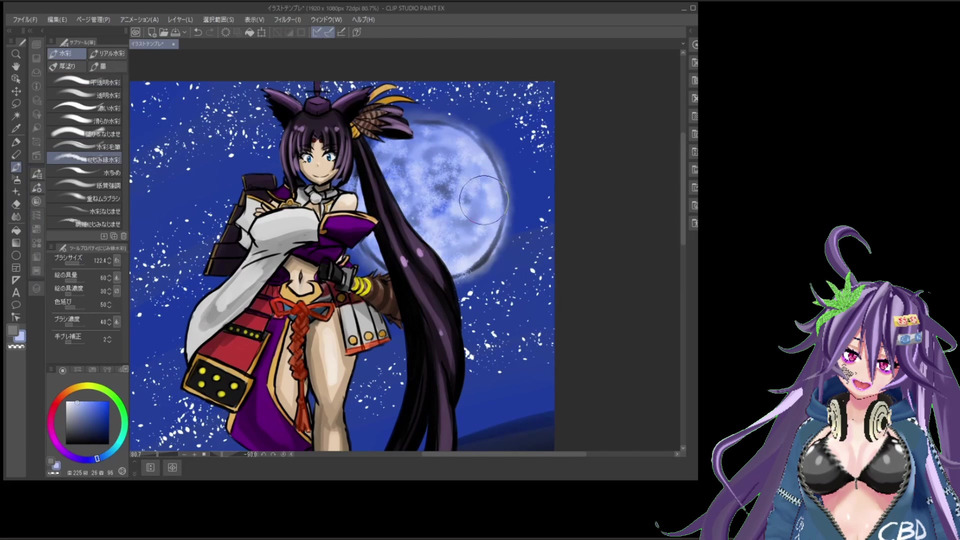
Task: Select the Ruler tool
Action: [16, 280]
